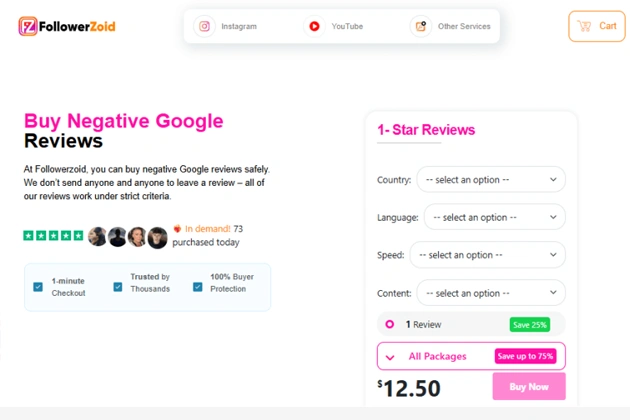Open the Instagram services icon
The height and width of the screenshot is (420, 630).
tap(205, 26)
